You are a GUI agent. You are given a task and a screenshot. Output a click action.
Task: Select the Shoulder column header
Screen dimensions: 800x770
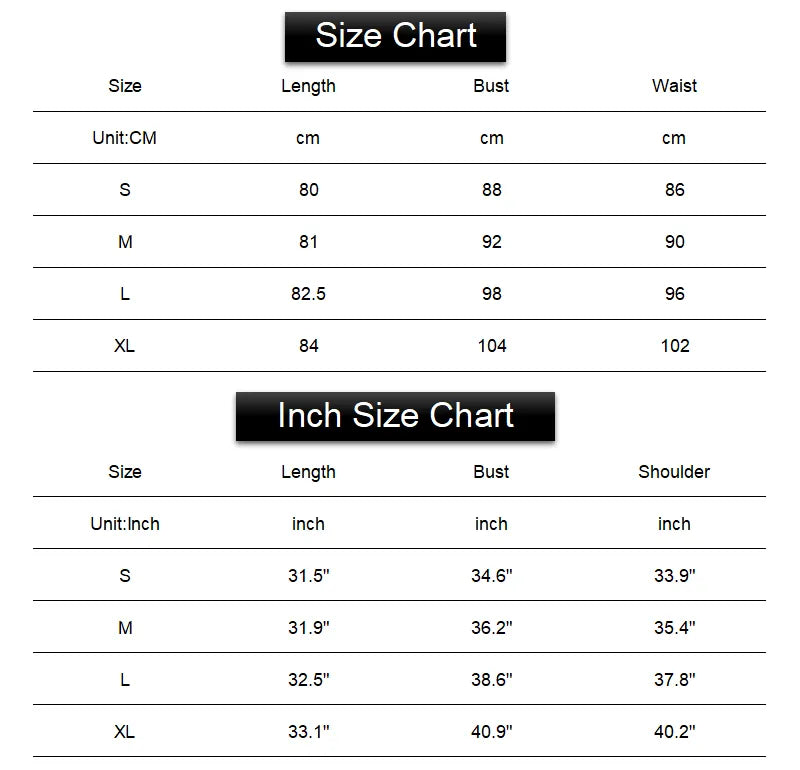click(x=674, y=472)
